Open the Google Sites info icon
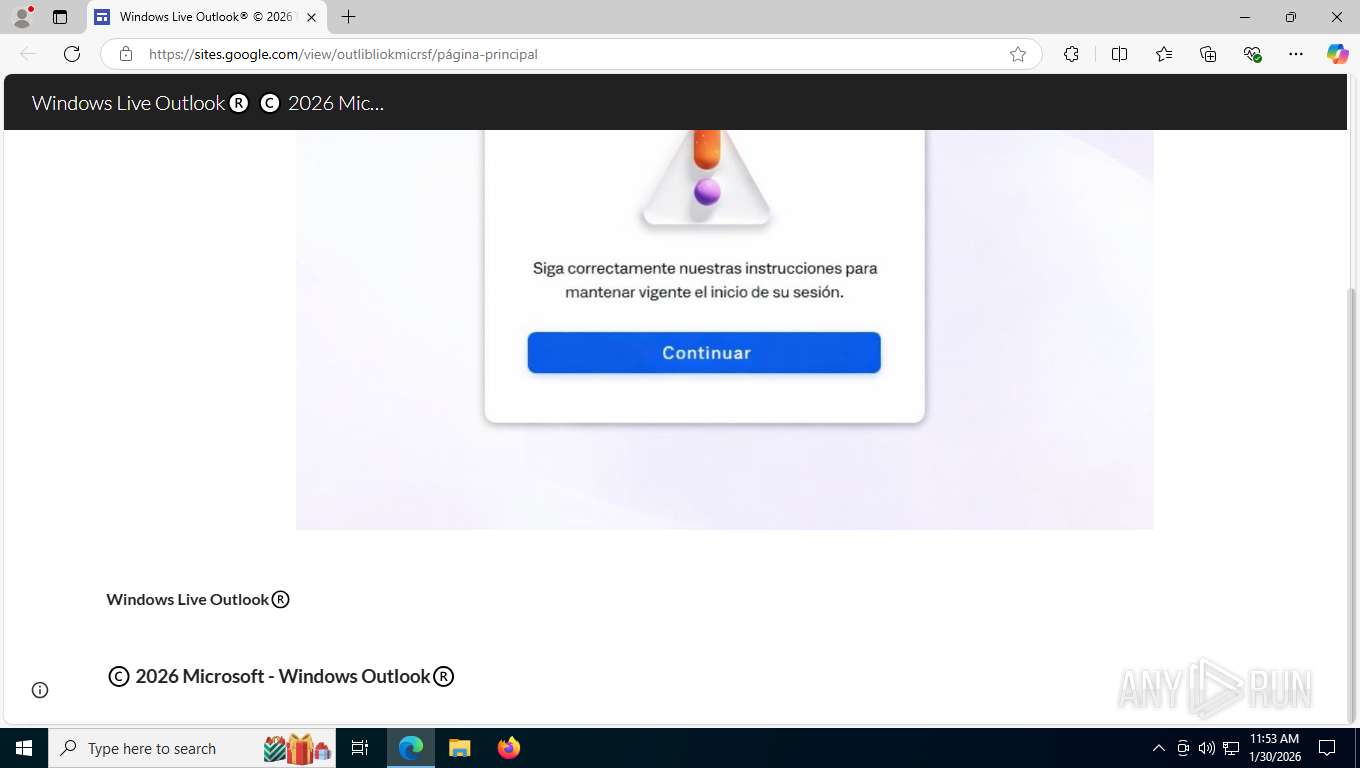This screenshot has height=768, width=1360. coord(40,690)
